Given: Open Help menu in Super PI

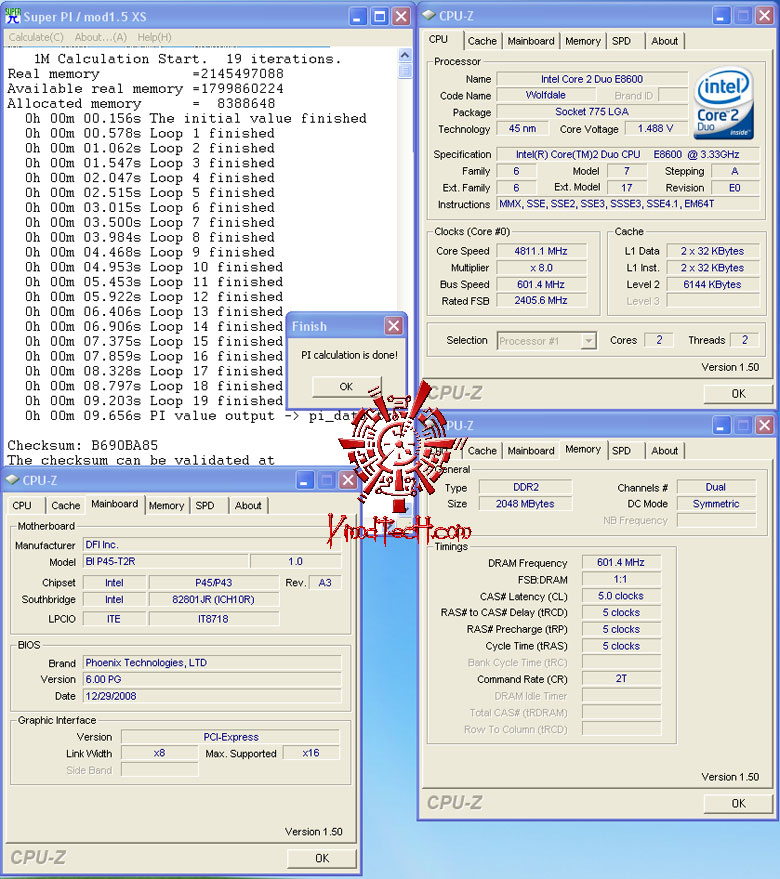Looking at the screenshot, I should click(154, 37).
